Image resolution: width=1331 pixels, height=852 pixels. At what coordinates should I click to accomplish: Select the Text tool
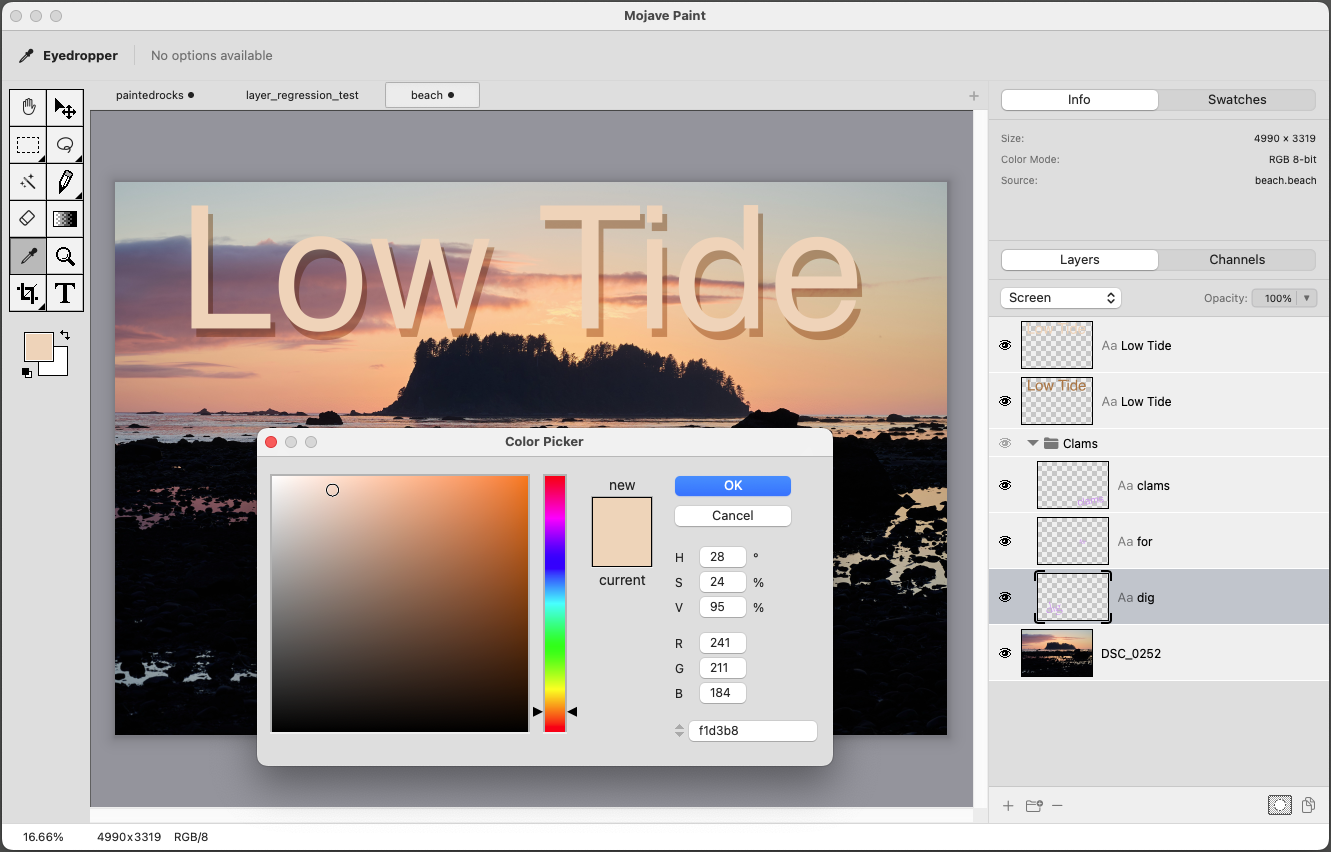[x=65, y=293]
